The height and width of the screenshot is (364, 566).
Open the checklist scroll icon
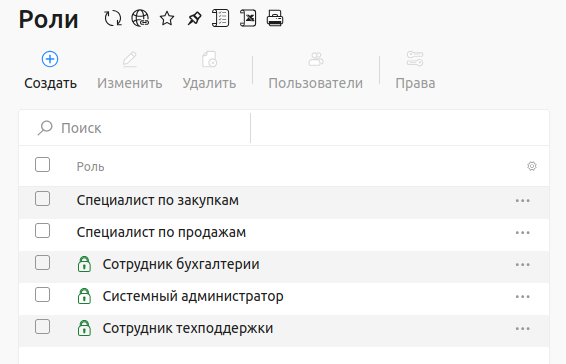(x=221, y=18)
